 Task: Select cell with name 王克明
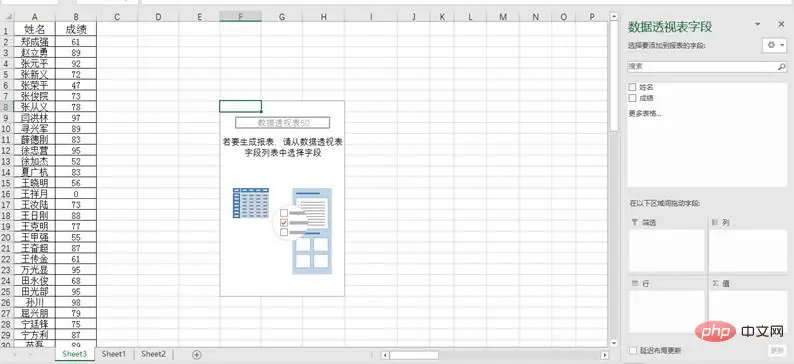[35, 226]
